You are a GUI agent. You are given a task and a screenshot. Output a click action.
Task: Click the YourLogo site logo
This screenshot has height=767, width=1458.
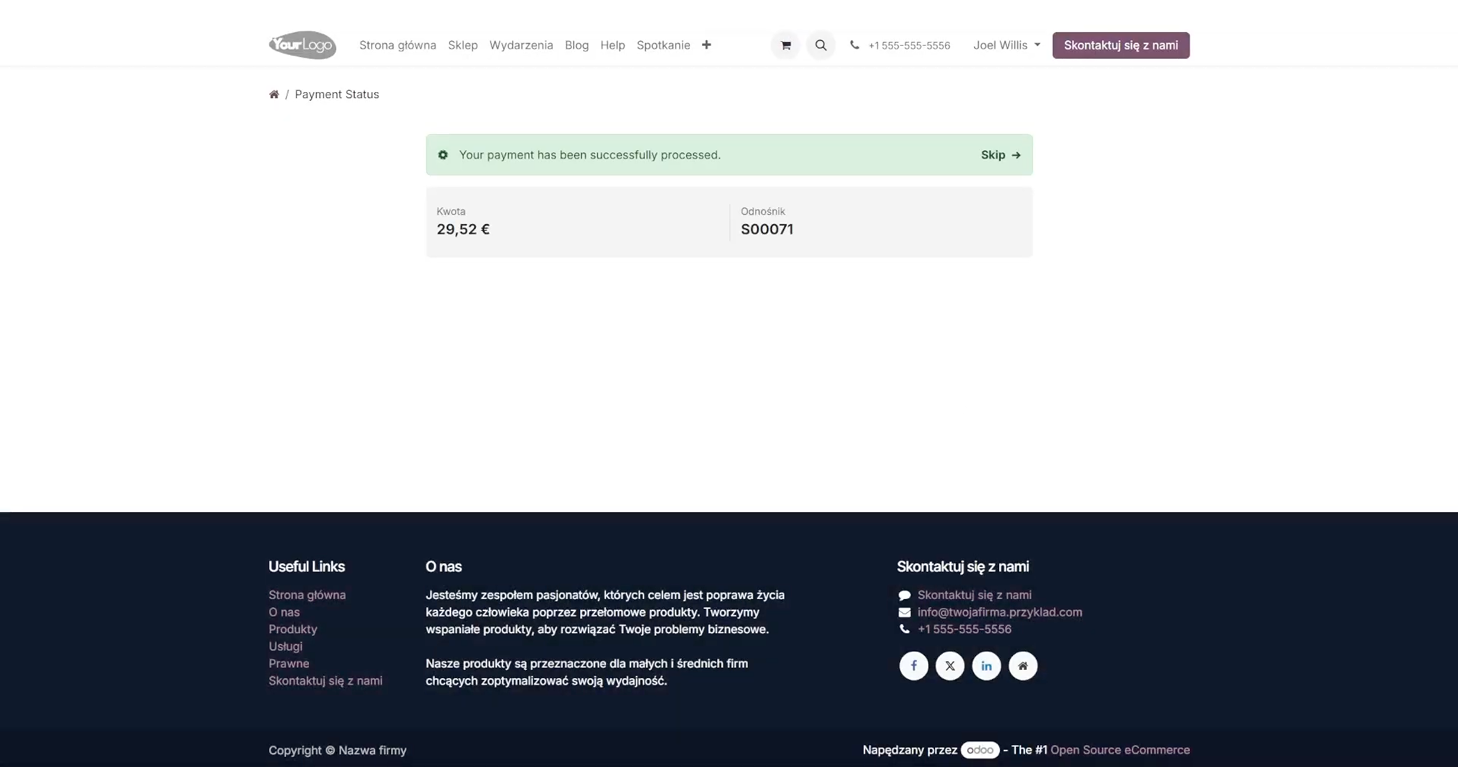pos(302,45)
